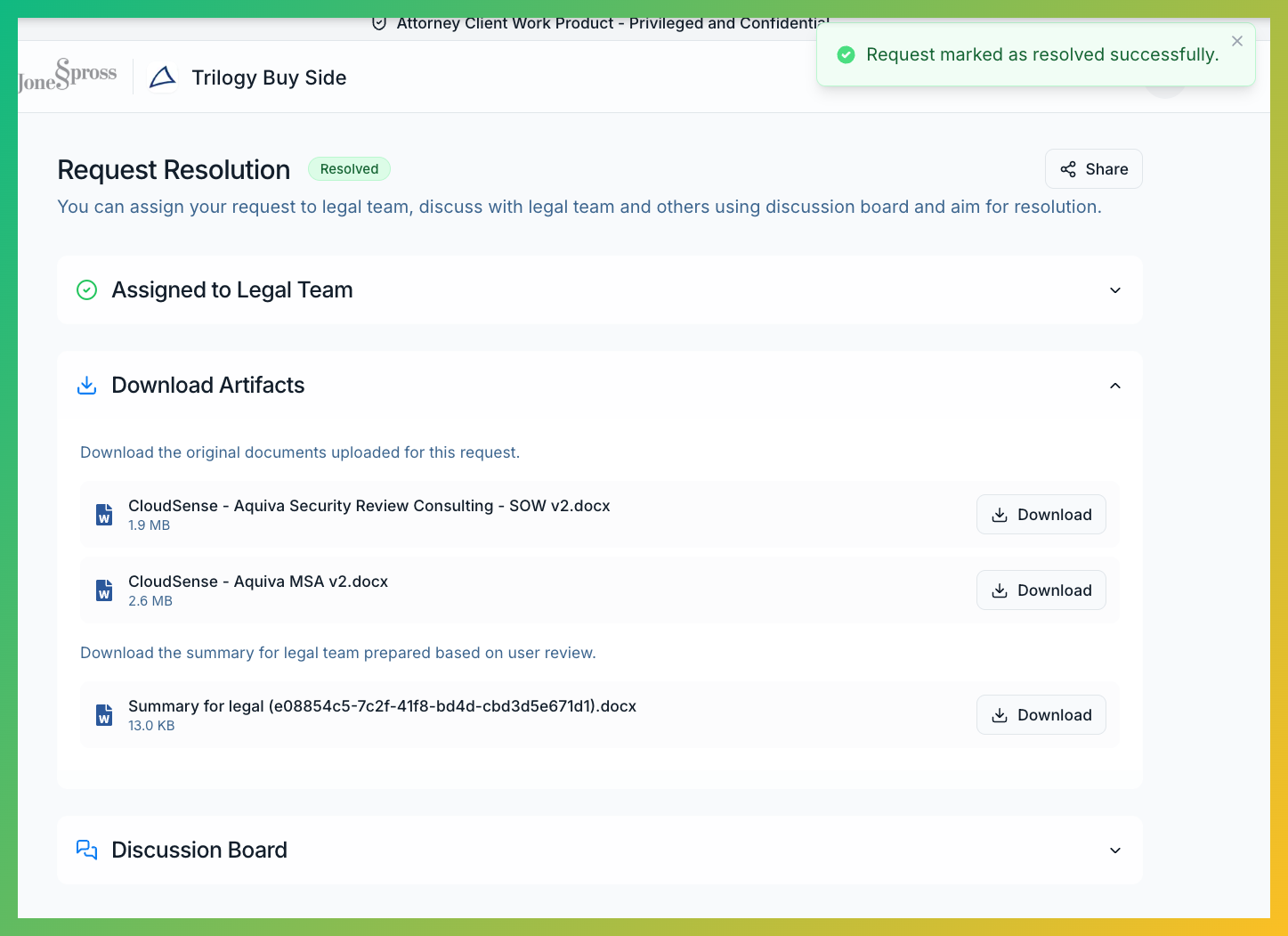Click the Word icon for the Summary for legal file
The image size is (1288, 936).
pyautogui.click(x=104, y=714)
